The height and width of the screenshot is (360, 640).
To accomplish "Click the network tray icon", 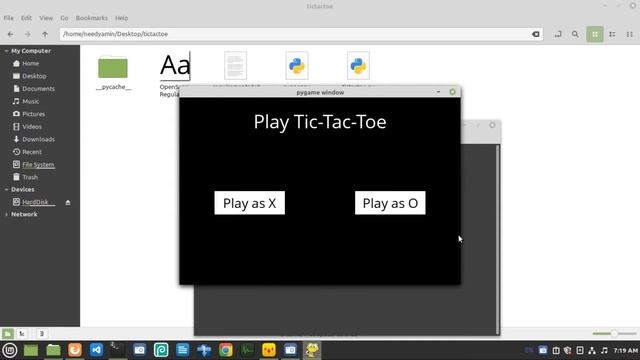I will (592, 351).
